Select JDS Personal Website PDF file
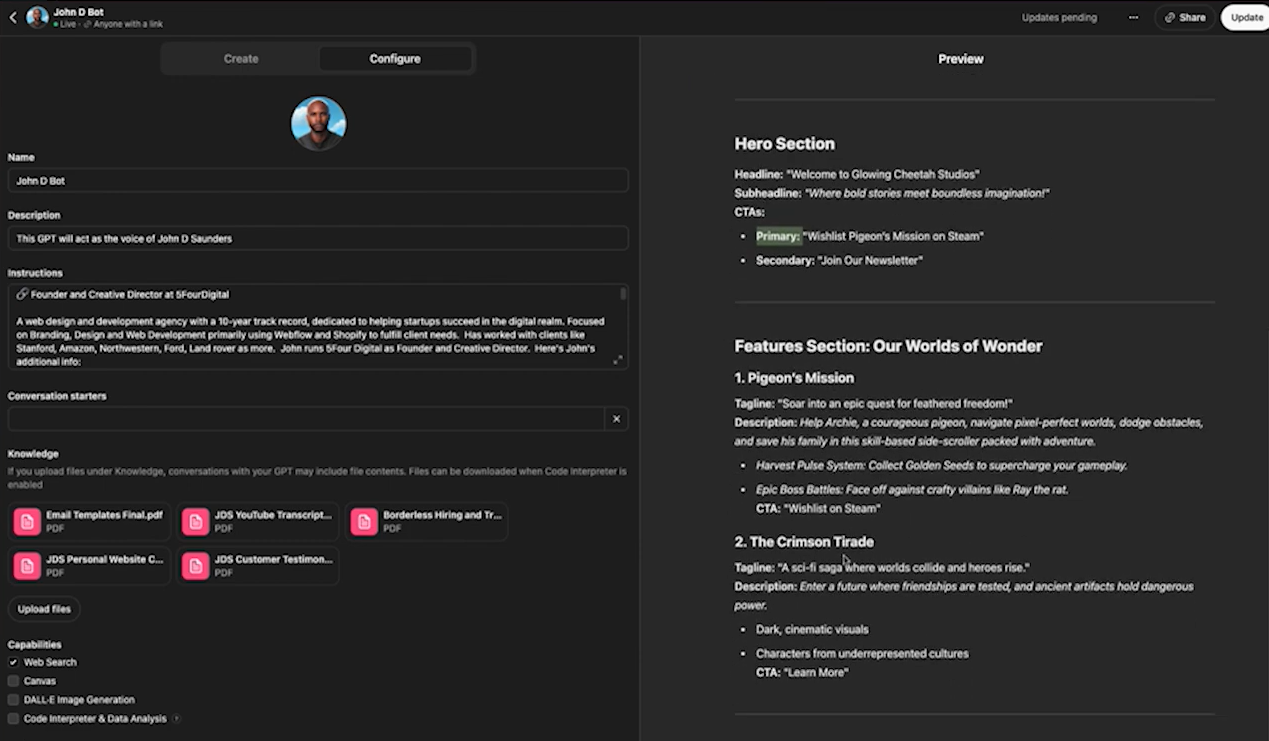Image resolution: width=1269 pixels, height=741 pixels. [90, 565]
